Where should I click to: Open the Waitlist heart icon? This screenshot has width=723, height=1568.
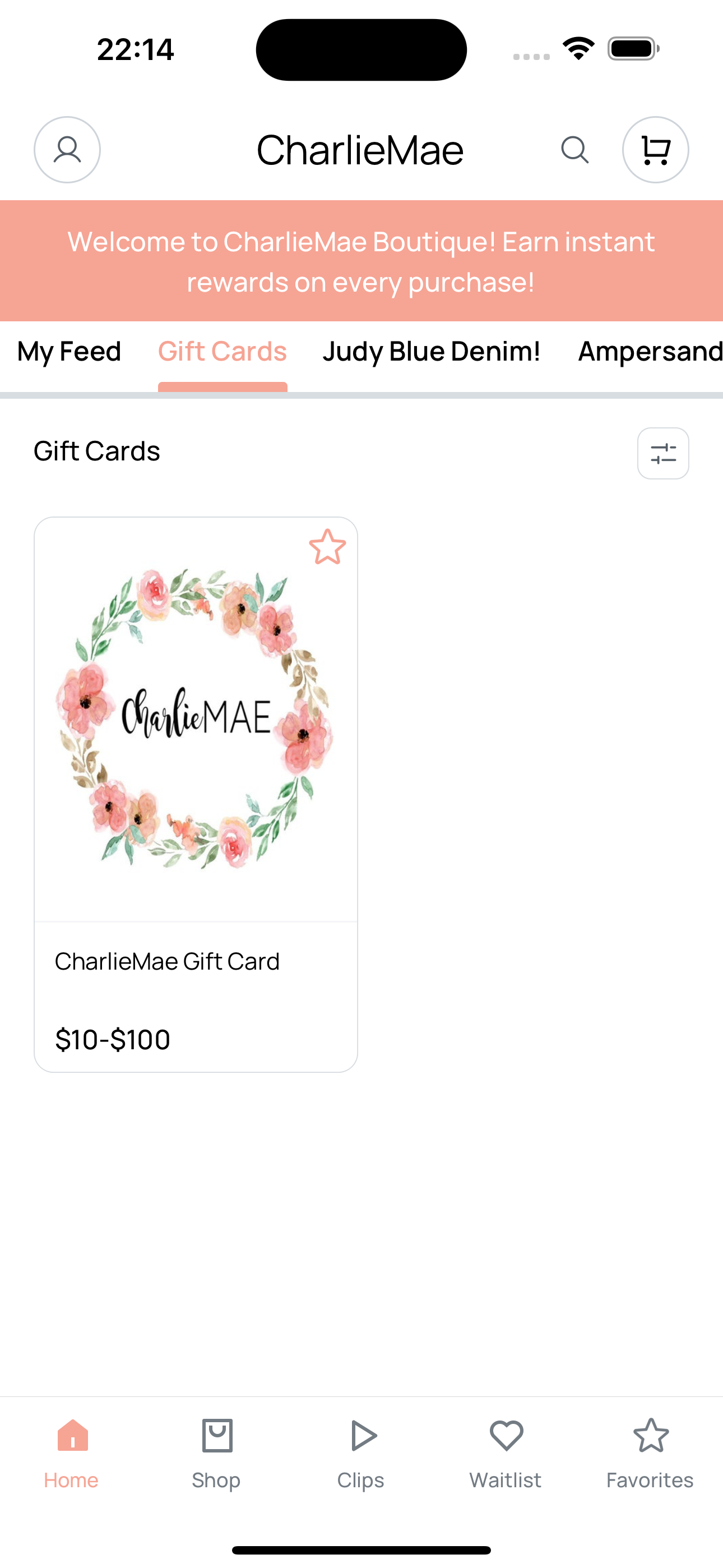coord(506,1435)
